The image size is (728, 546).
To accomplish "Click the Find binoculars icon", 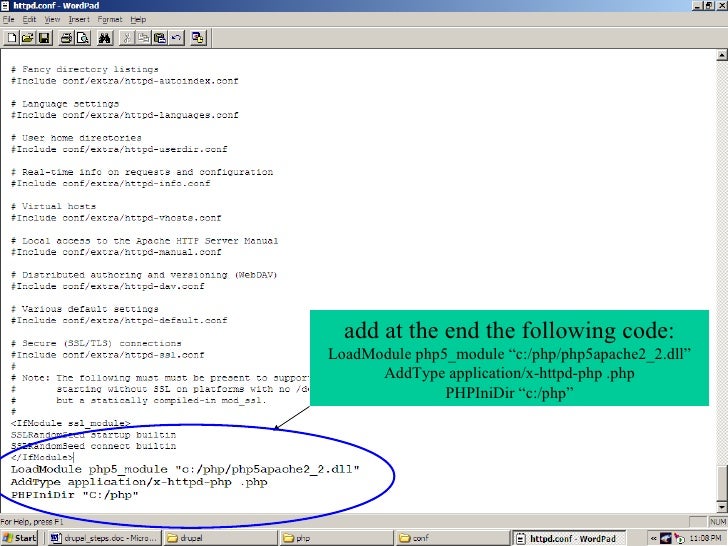I will [x=104, y=38].
